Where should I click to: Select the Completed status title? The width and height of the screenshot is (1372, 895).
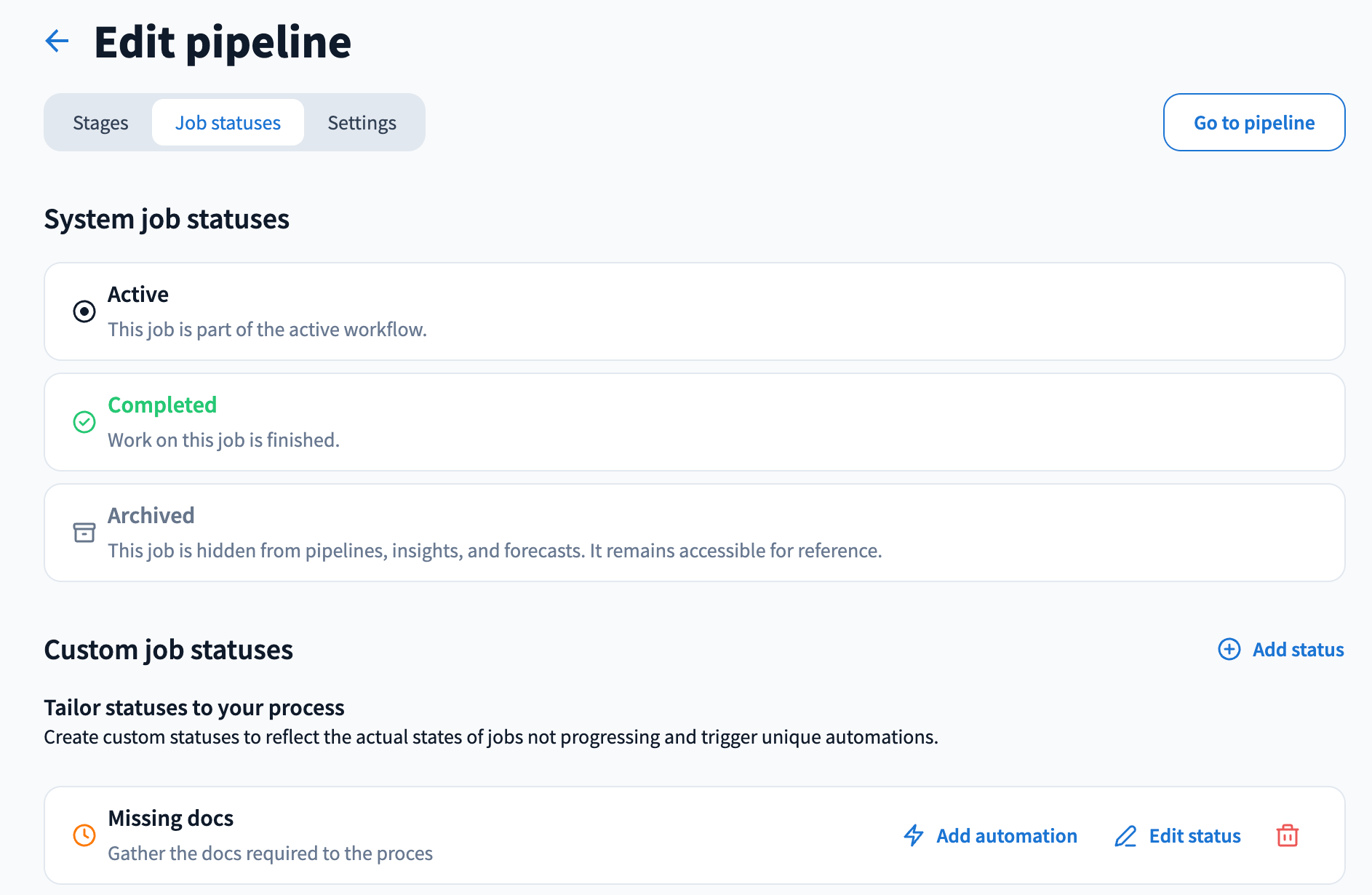(x=162, y=405)
